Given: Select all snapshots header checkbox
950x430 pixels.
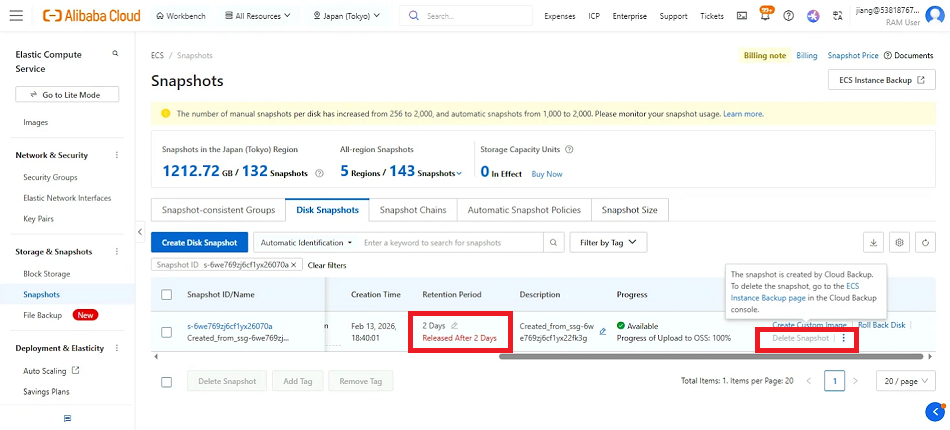Looking at the screenshot, I should click(167, 295).
